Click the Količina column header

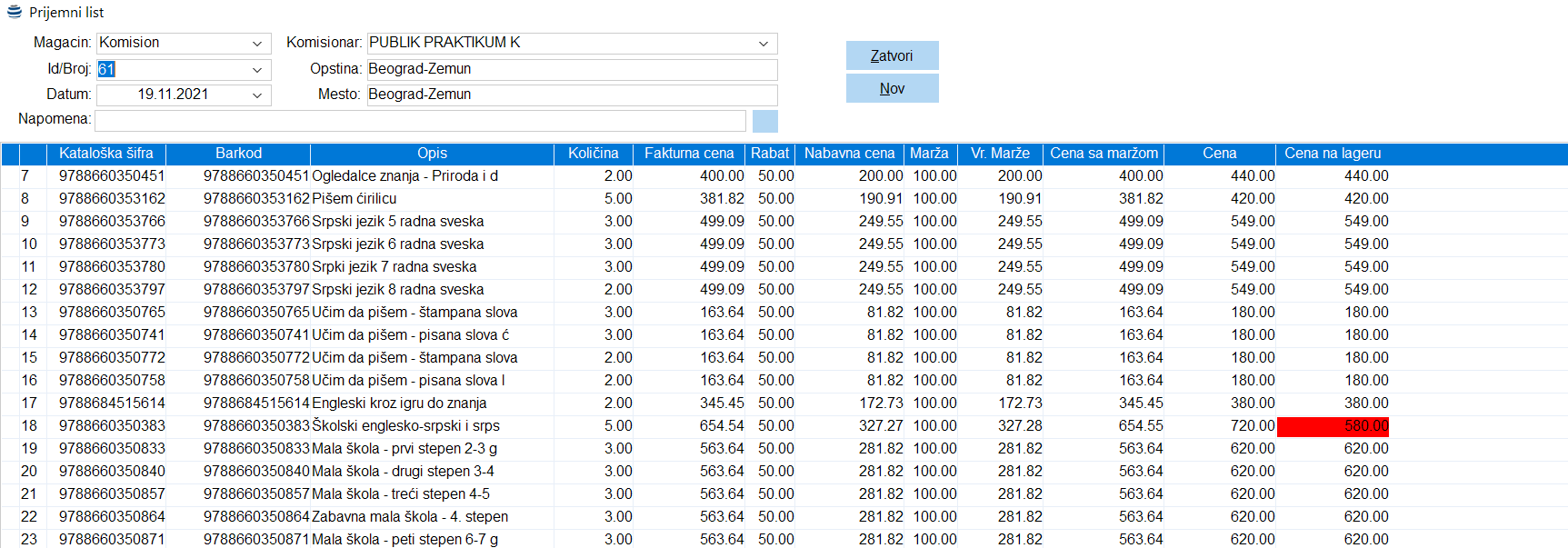[593, 154]
